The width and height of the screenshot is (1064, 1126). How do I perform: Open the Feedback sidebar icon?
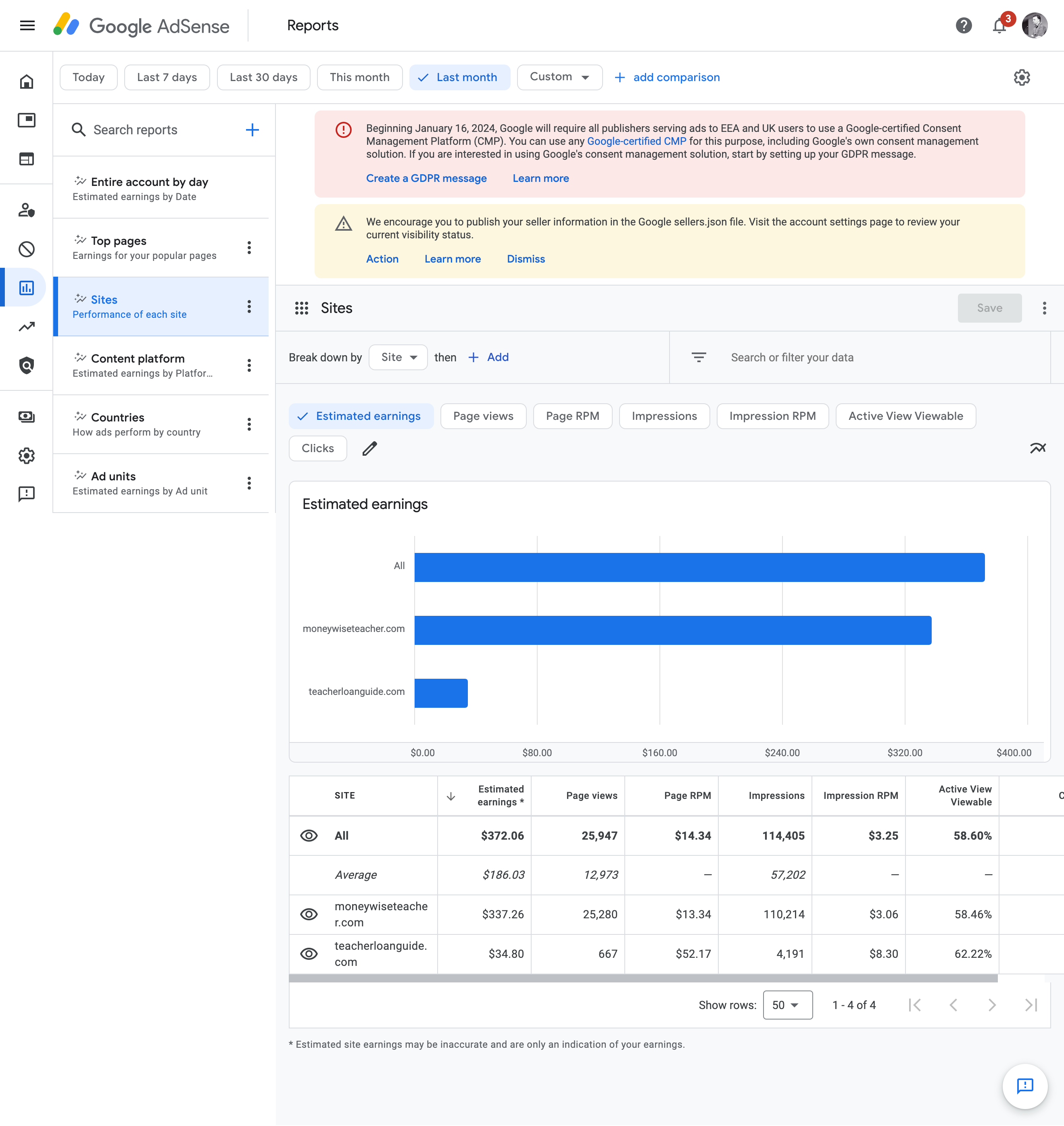27,494
